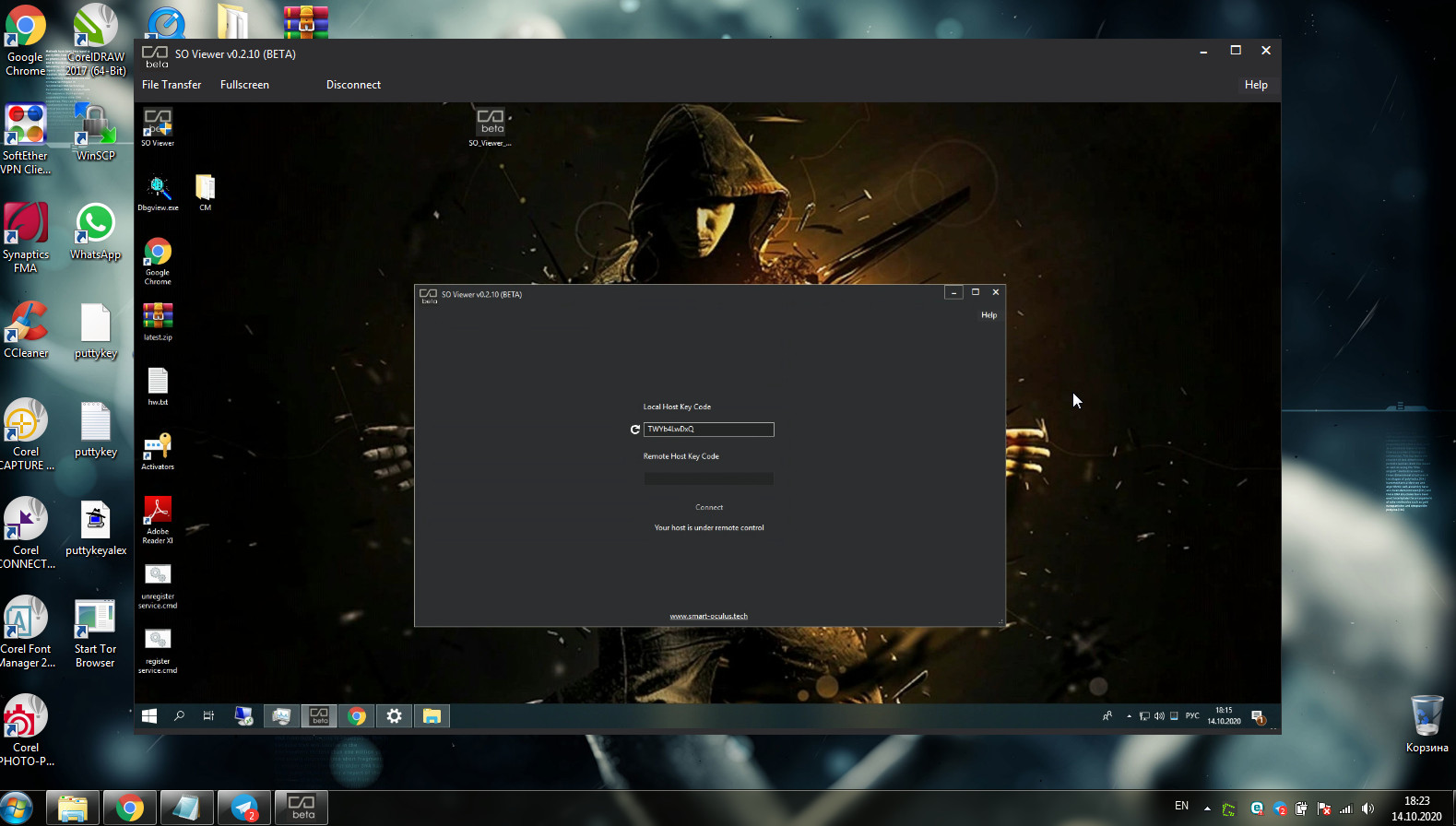Select Adobe Reader XI on remote desktop
Viewport: 1456px width, 826px height.
(158, 519)
